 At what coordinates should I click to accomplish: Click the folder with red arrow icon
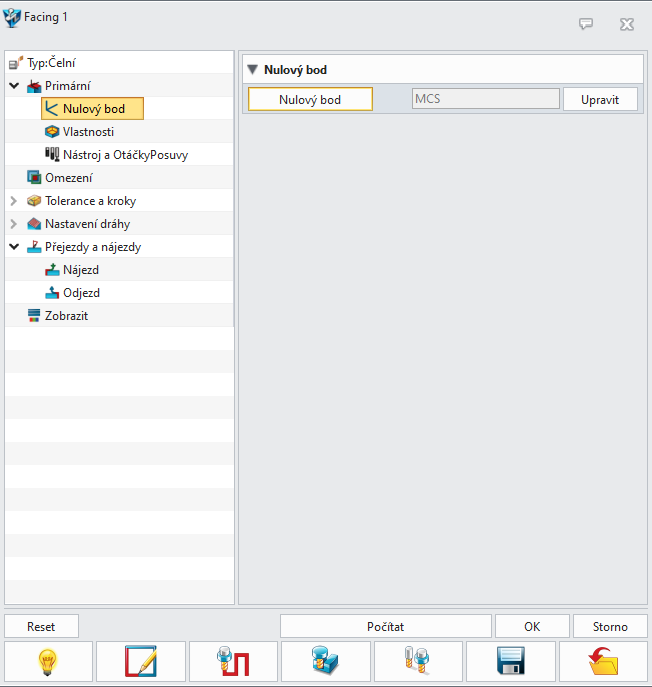coord(603,662)
